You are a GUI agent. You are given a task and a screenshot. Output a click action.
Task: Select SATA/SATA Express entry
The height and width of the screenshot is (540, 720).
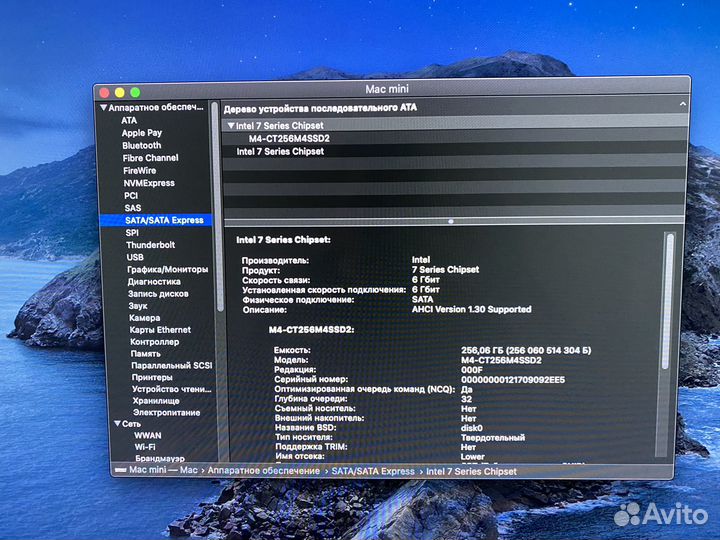click(156, 220)
